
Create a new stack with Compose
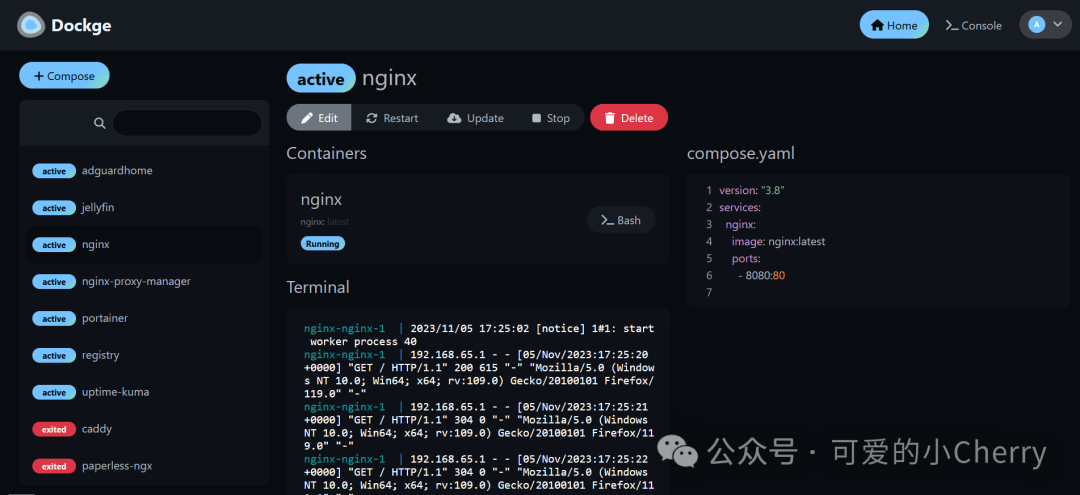[x=64, y=76]
